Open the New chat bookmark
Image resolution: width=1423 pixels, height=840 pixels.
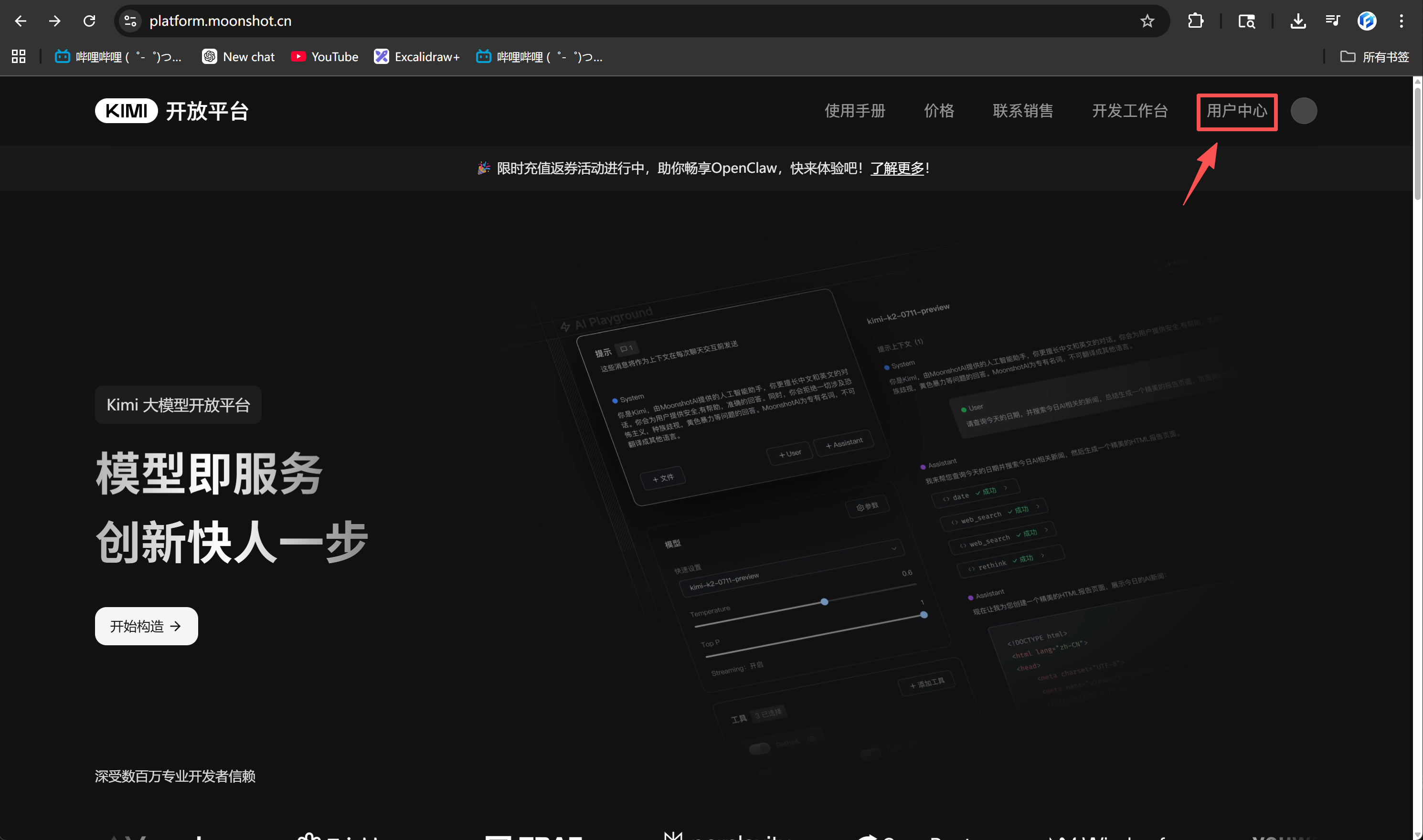coord(238,57)
